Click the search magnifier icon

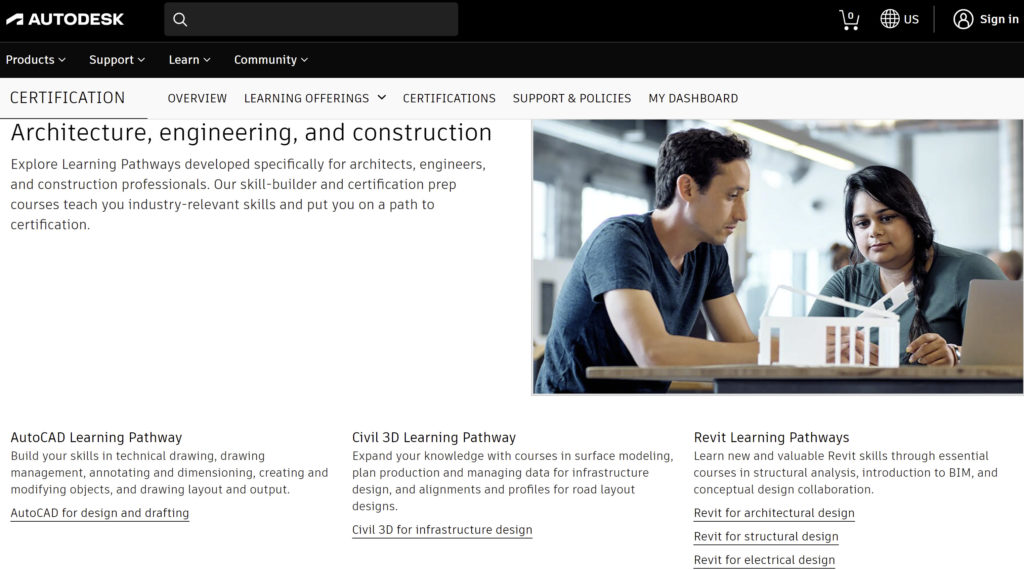click(x=180, y=20)
